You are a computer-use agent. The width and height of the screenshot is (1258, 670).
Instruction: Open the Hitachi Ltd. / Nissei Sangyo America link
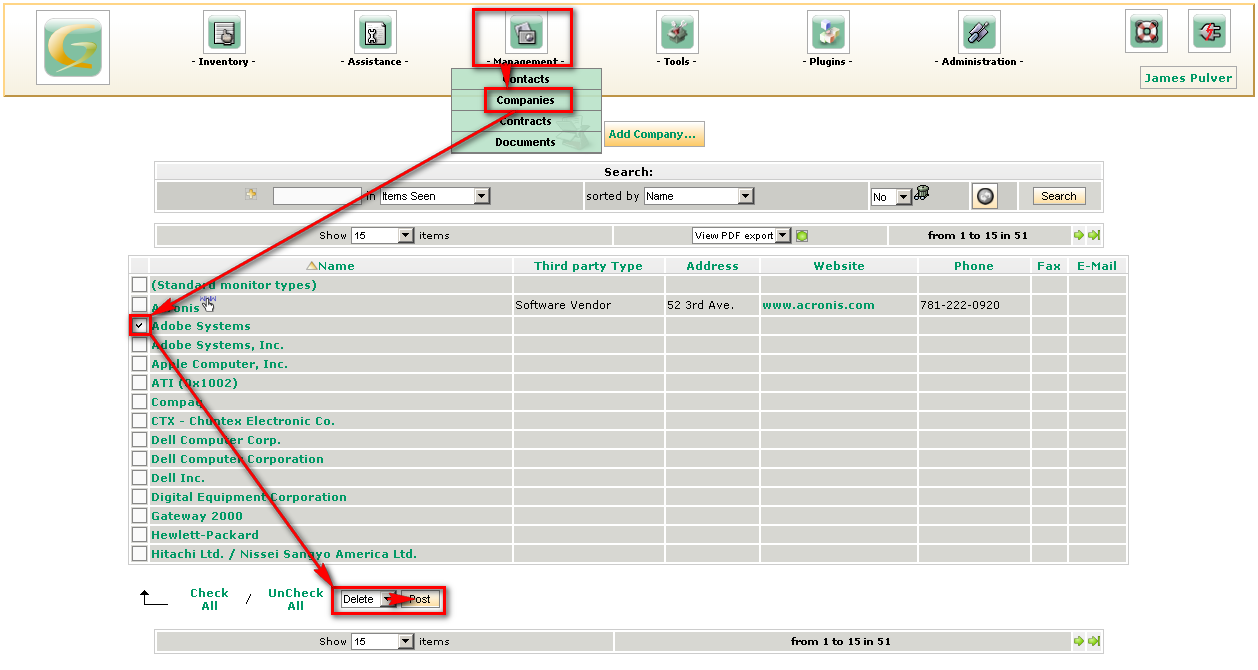284,554
